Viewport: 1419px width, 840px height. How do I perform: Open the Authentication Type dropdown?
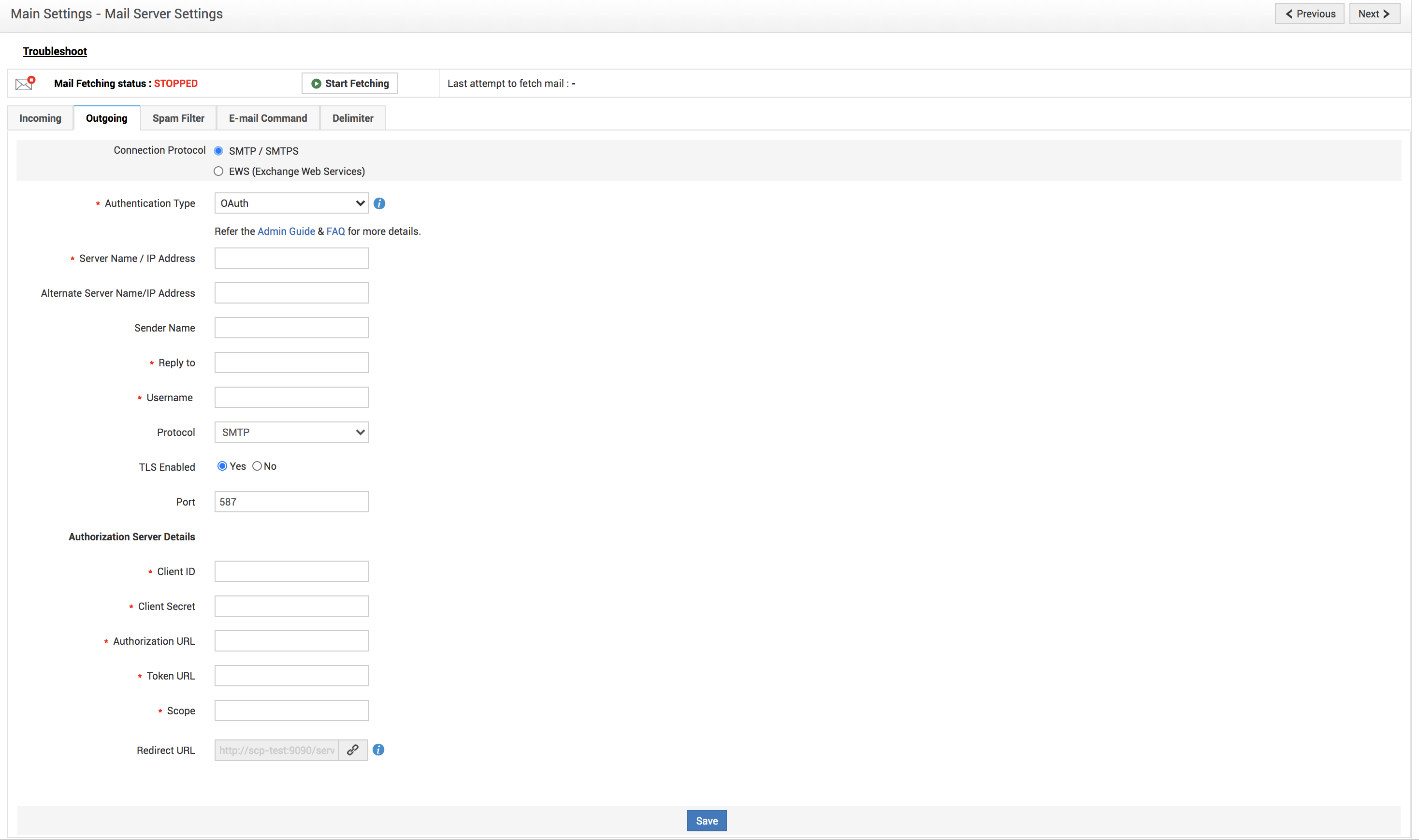tap(291, 203)
